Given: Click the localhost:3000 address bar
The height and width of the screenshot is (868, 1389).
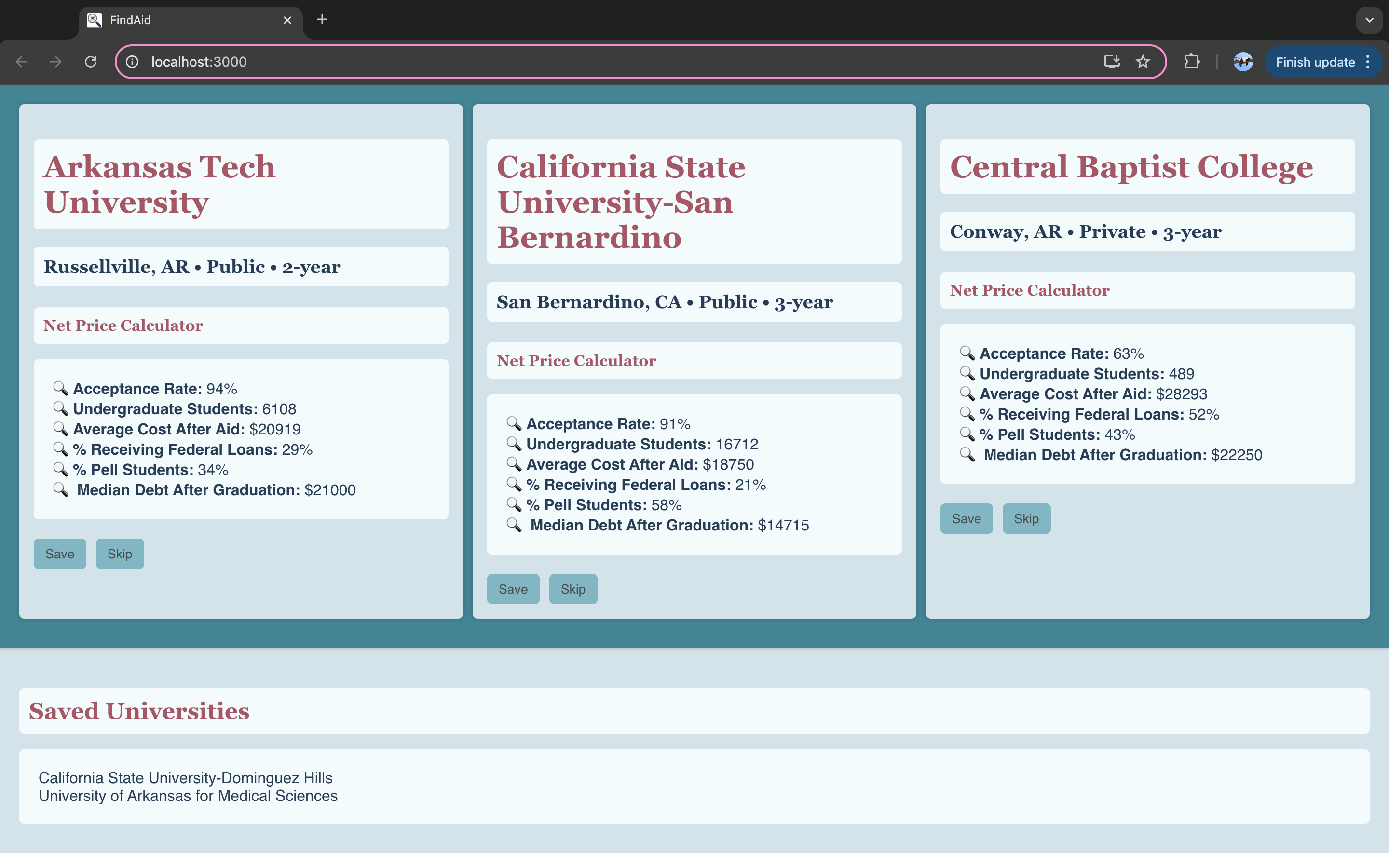Looking at the screenshot, I should pos(574,61).
